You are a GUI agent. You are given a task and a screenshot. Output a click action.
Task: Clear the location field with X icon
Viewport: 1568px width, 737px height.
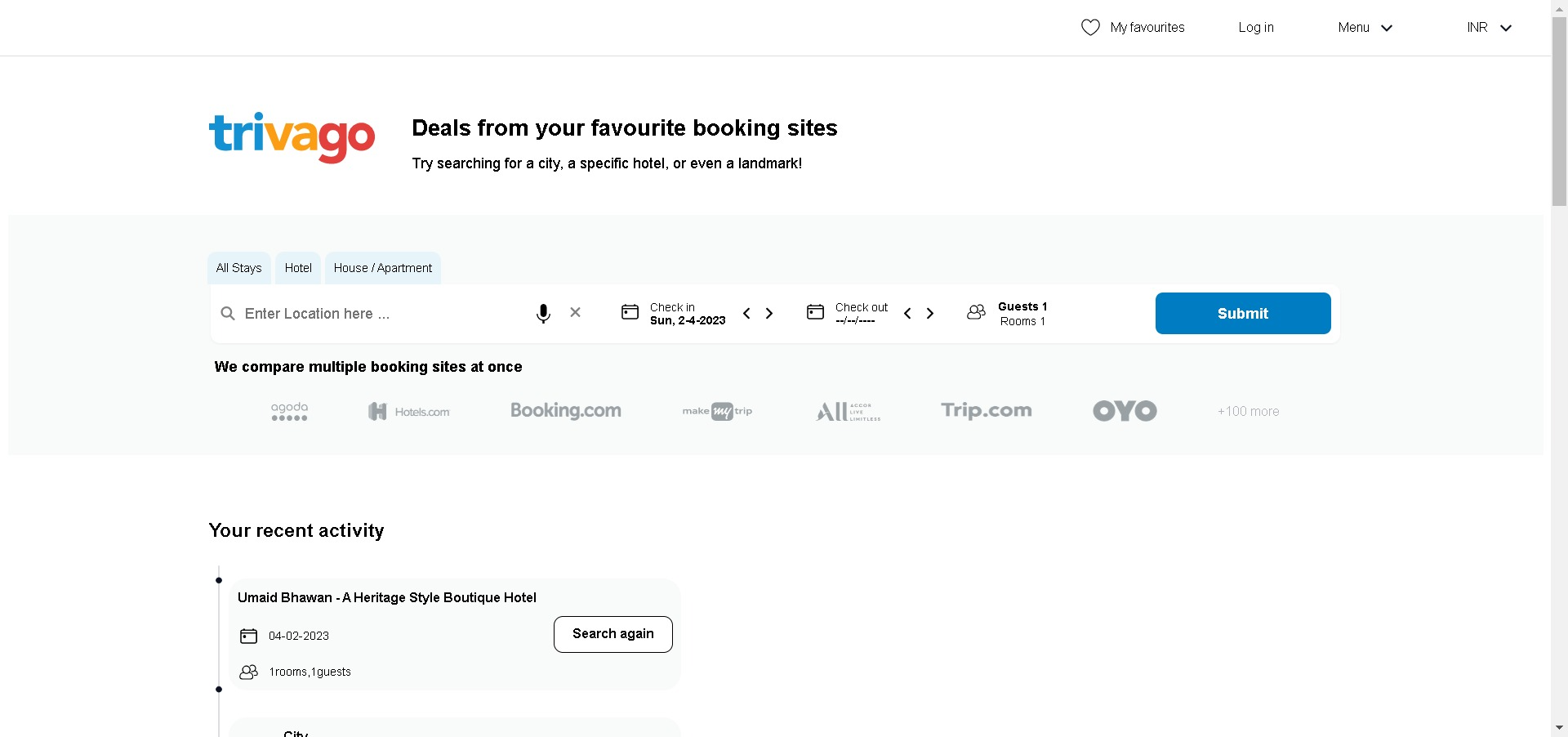pos(576,312)
